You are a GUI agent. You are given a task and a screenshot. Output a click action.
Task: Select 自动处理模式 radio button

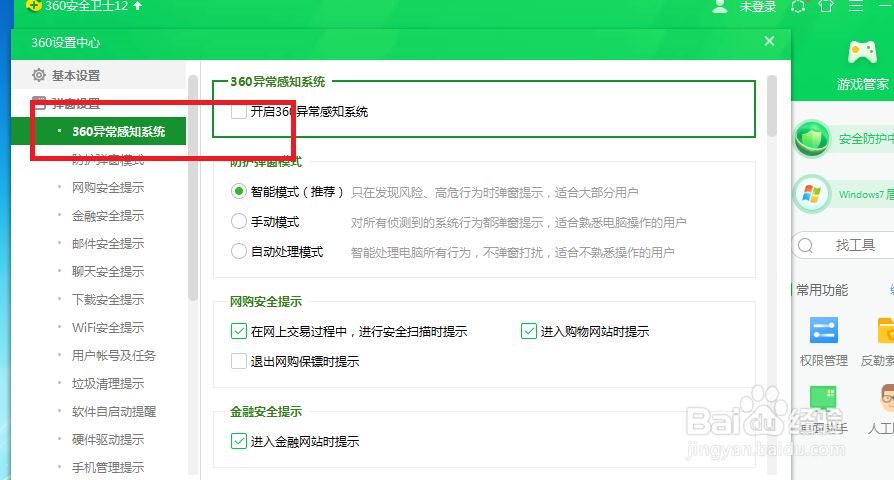pos(239,251)
